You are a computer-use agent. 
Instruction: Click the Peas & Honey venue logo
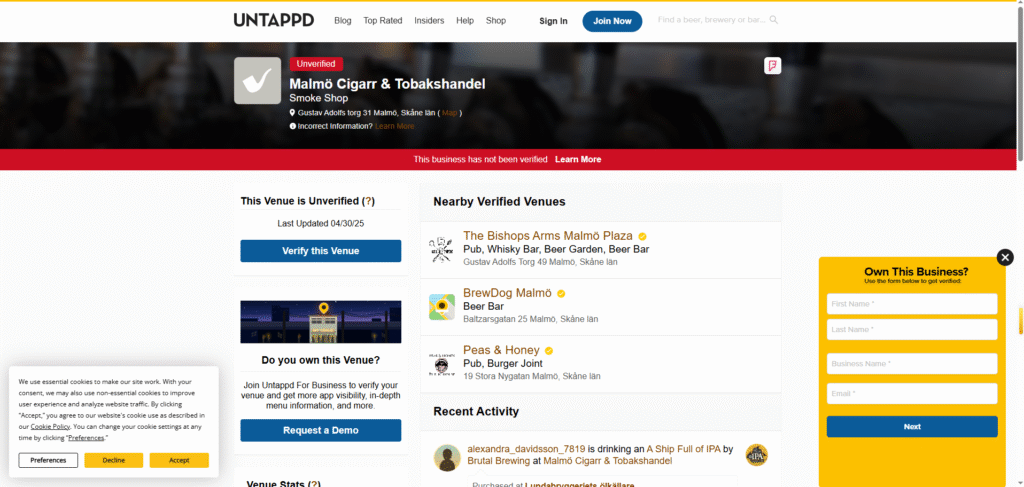pos(442,364)
